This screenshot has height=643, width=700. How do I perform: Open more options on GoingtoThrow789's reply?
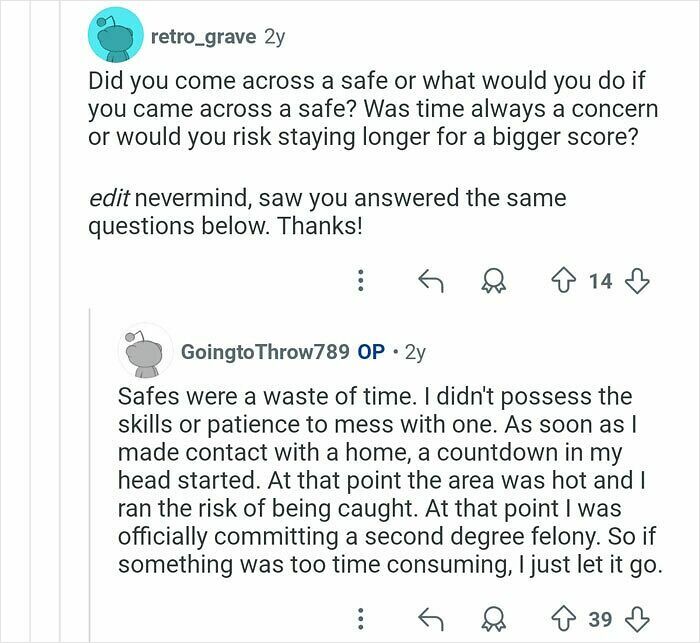click(x=361, y=619)
